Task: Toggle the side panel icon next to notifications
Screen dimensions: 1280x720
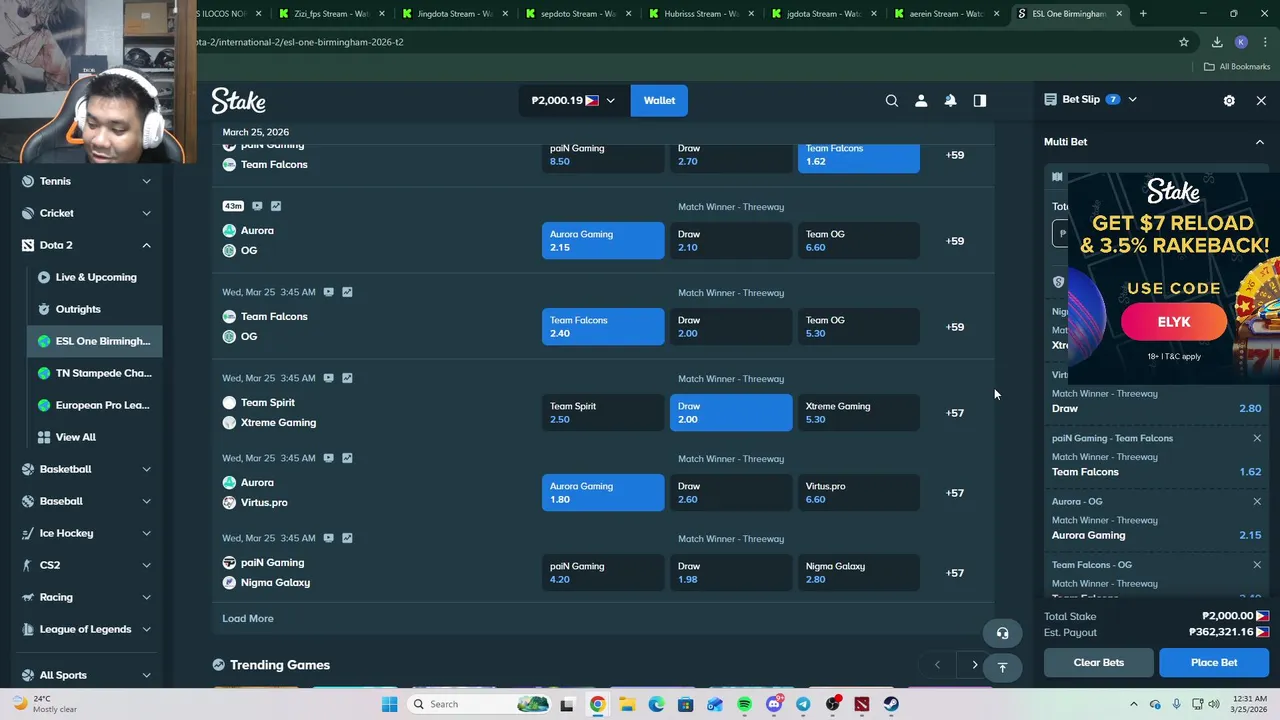Action: click(980, 100)
